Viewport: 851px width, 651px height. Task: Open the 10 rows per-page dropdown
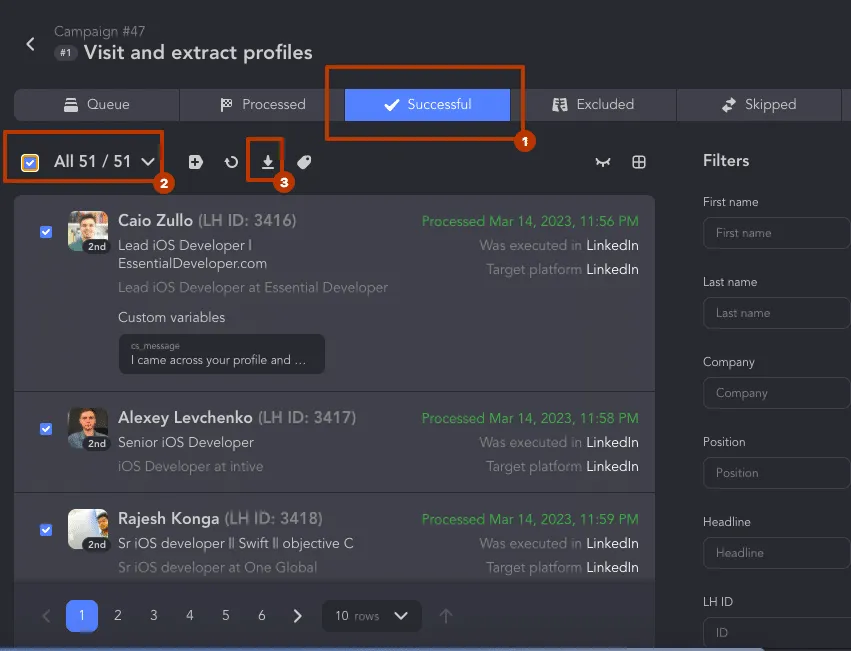click(x=371, y=616)
